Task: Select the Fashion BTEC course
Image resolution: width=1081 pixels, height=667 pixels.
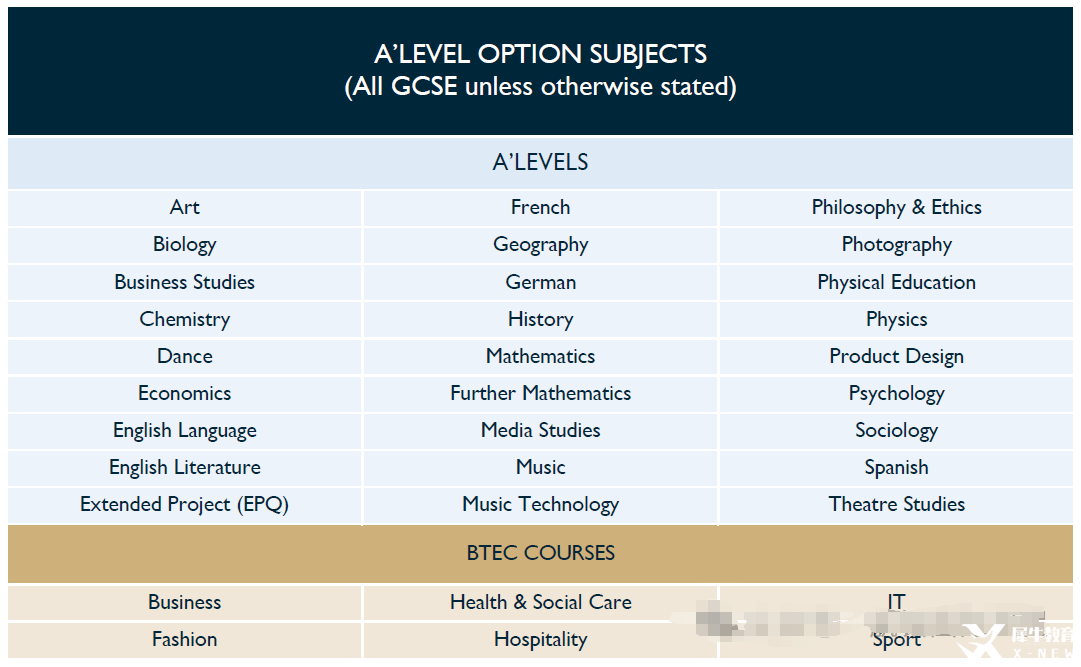Action: [185, 639]
